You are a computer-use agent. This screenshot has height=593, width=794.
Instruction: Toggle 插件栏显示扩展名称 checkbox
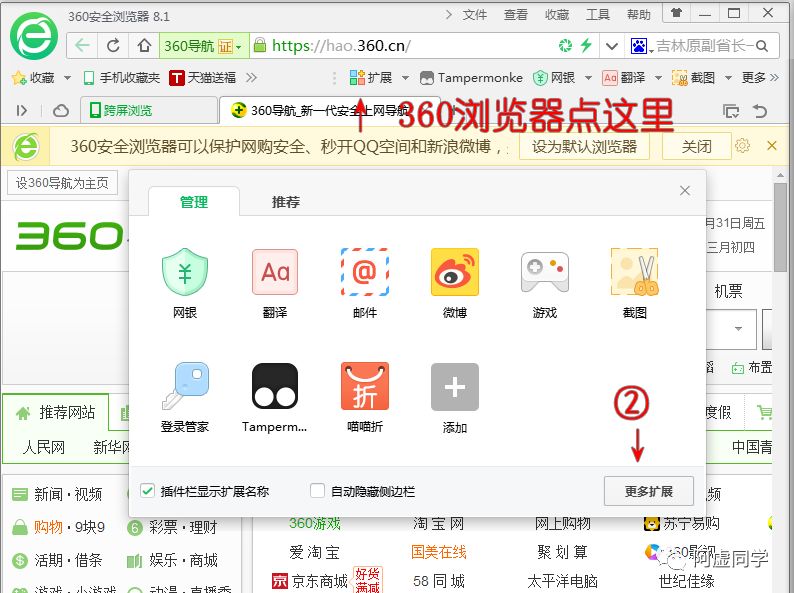(x=147, y=491)
